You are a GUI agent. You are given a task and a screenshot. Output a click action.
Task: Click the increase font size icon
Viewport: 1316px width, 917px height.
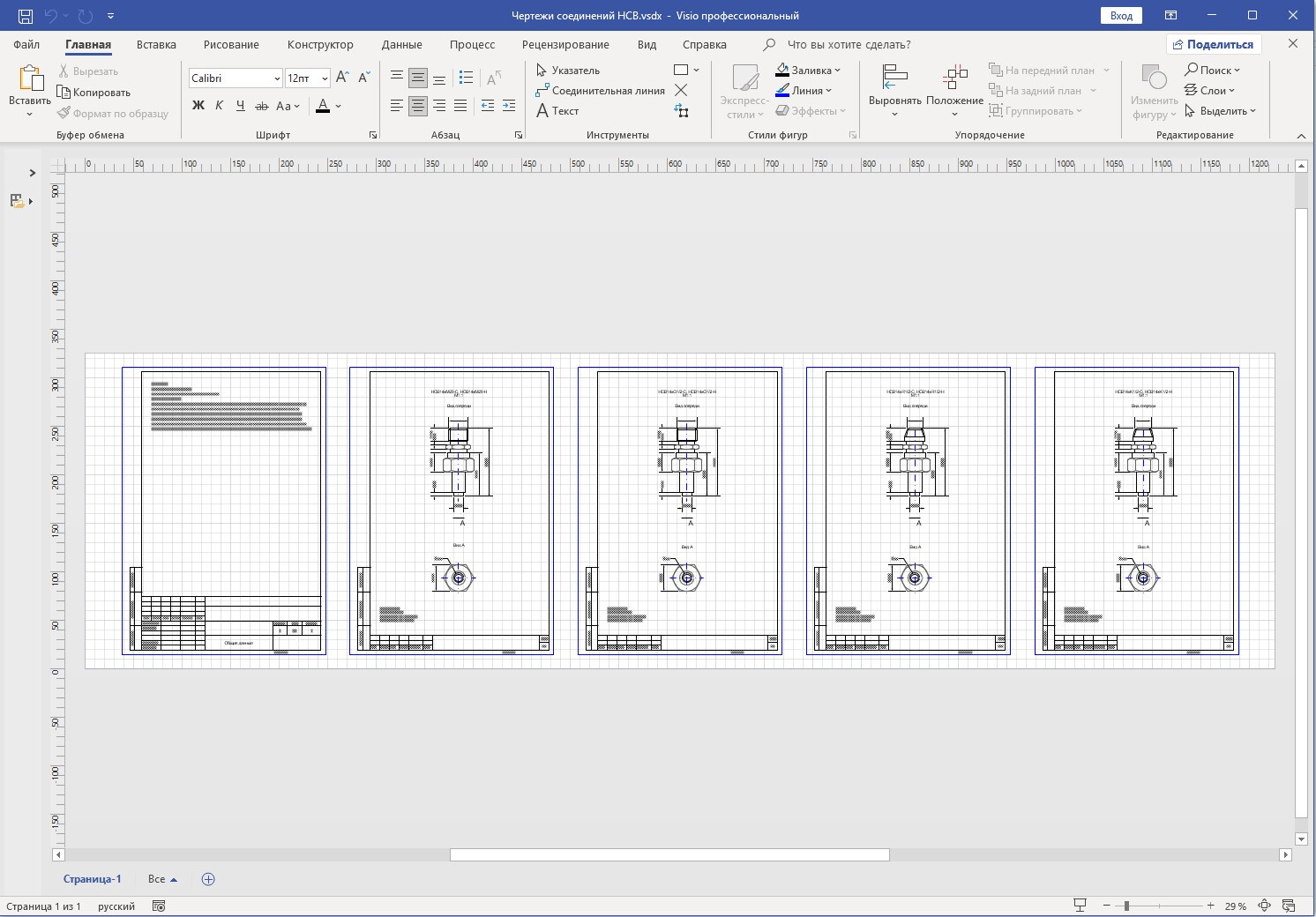tap(343, 78)
